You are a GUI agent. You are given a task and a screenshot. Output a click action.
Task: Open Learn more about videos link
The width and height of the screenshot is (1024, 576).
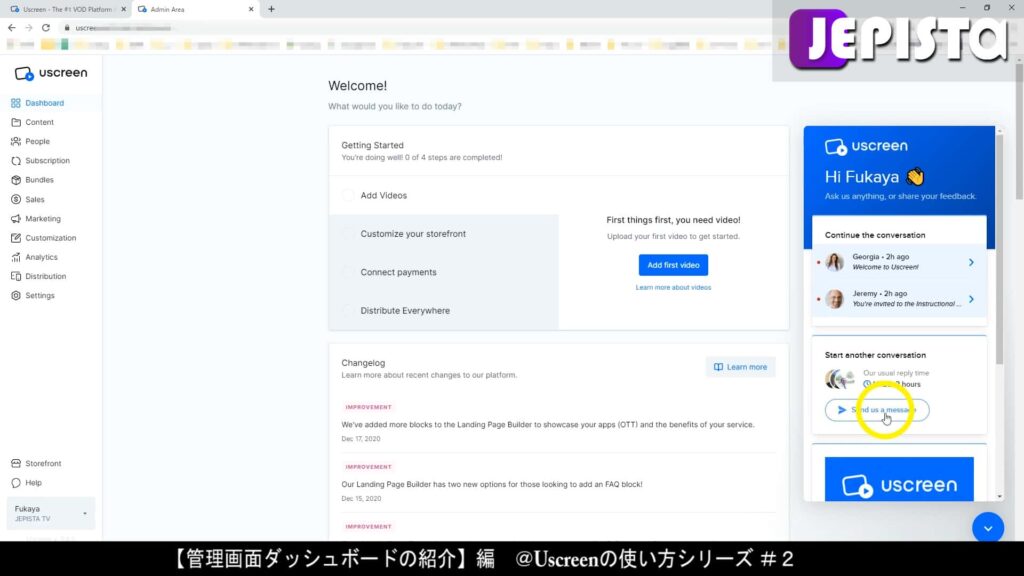673,287
